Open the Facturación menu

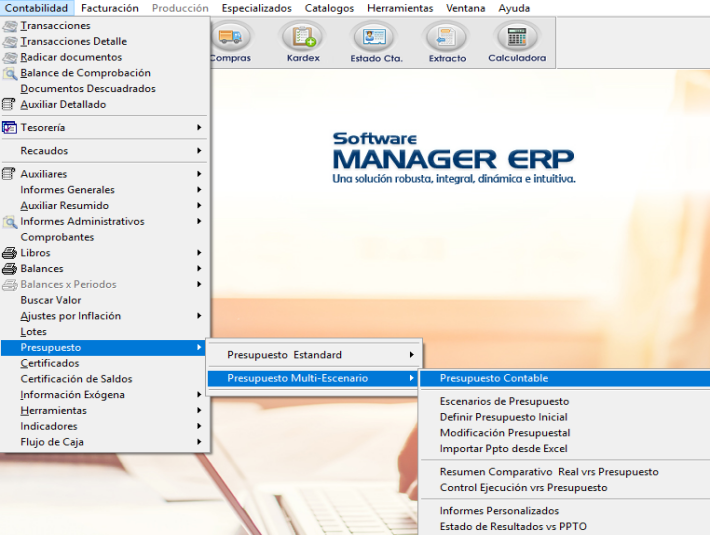(x=110, y=8)
